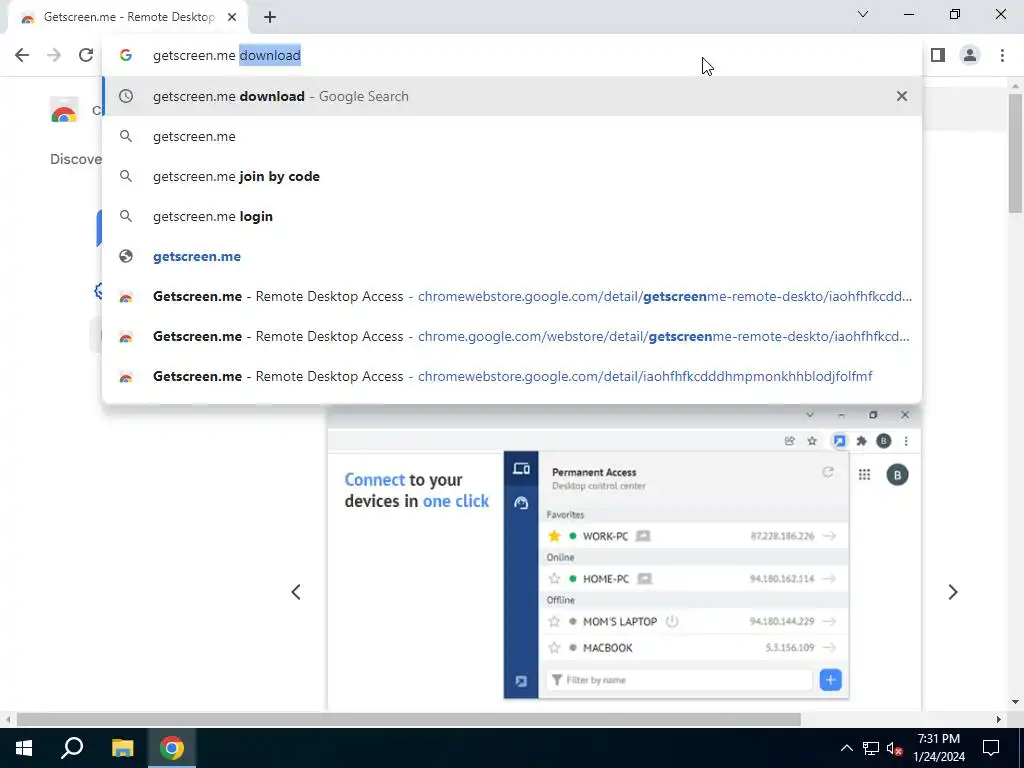The height and width of the screenshot is (768, 1024).
Task: Select the Getscreen.me - Remote Desktop tab
Action: coord(128,18)
